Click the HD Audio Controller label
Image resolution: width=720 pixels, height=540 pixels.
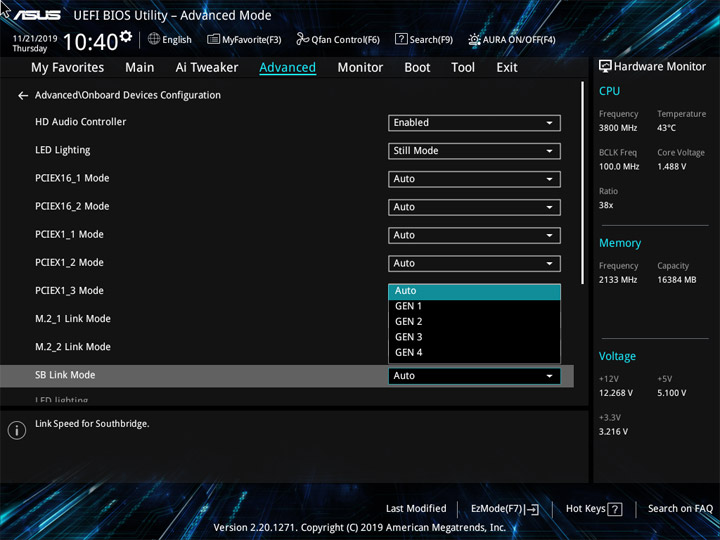(x=80, y=122)
